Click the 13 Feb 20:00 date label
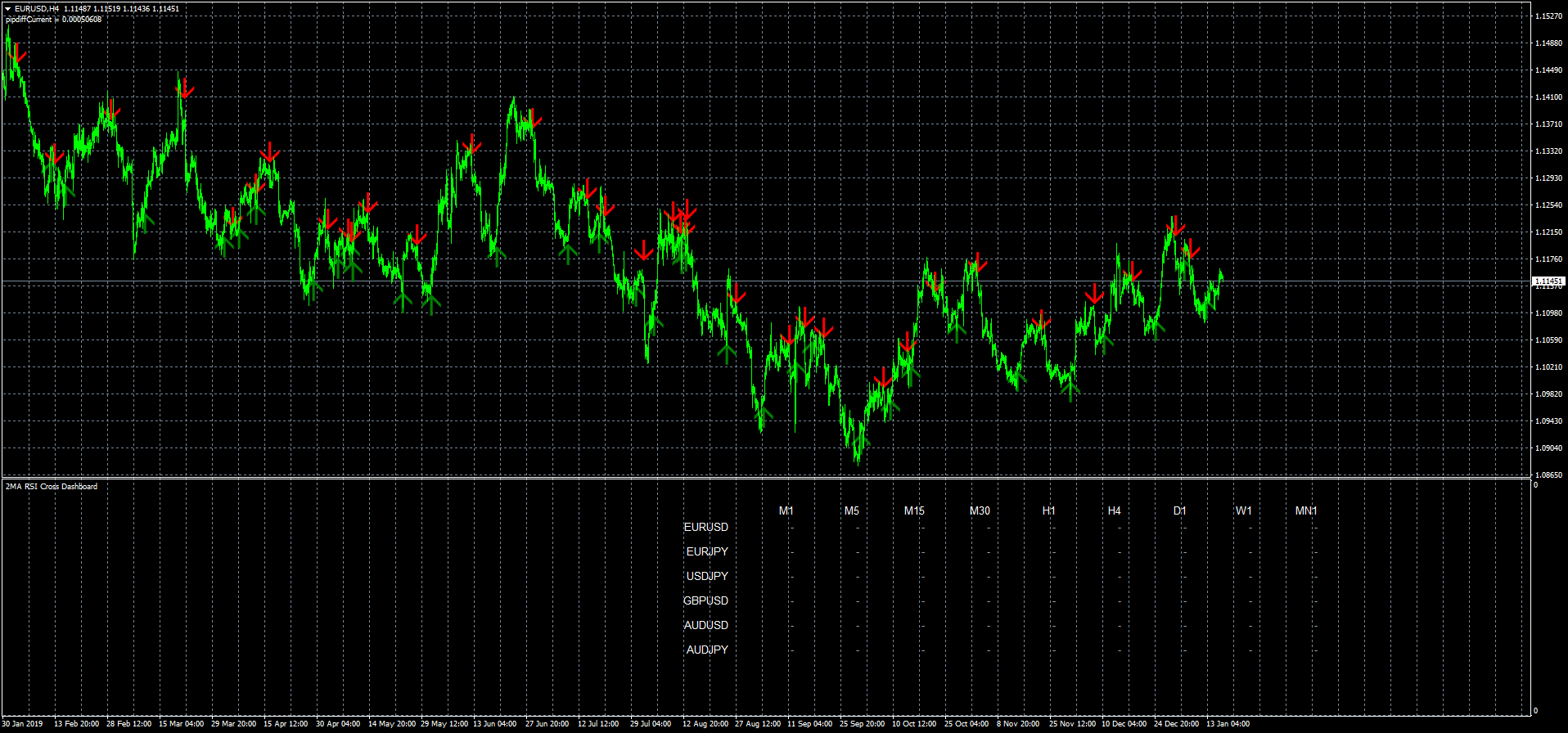Image resolution: width=1568 pixels, height=733 pixels. tap(77, 724)
